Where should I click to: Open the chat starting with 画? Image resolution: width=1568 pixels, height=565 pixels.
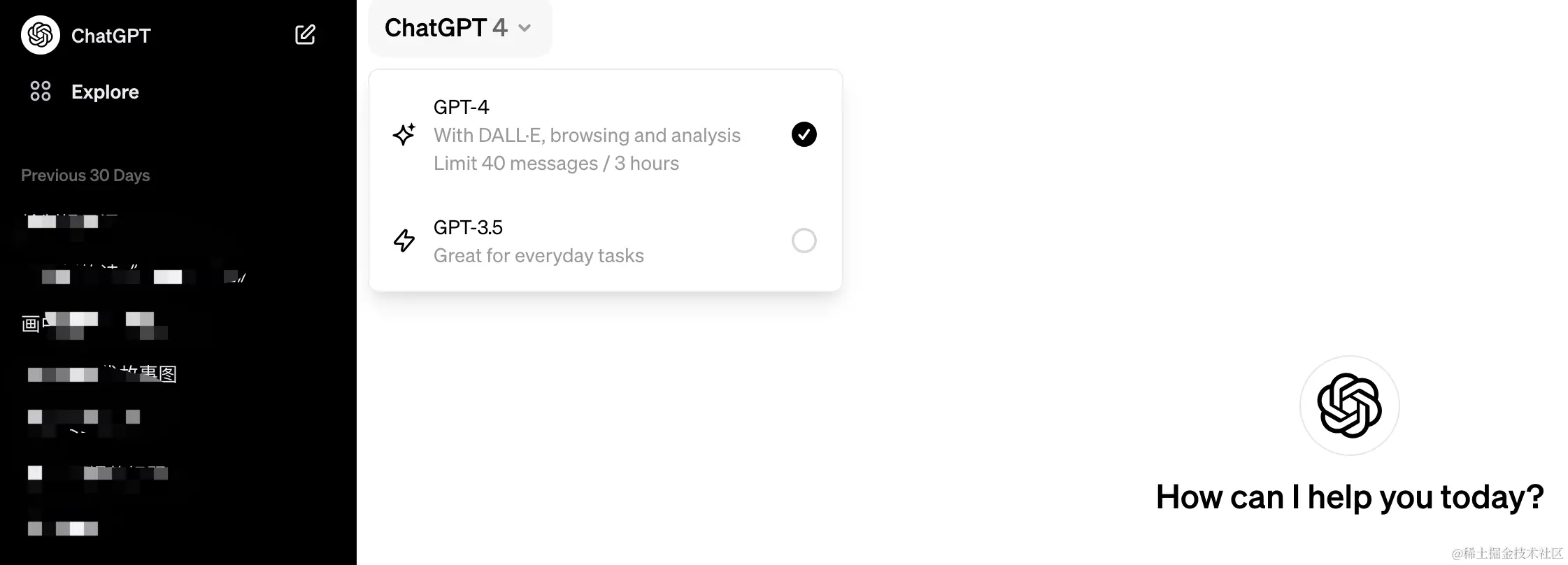pyautogui.click(x=94, y=324)
